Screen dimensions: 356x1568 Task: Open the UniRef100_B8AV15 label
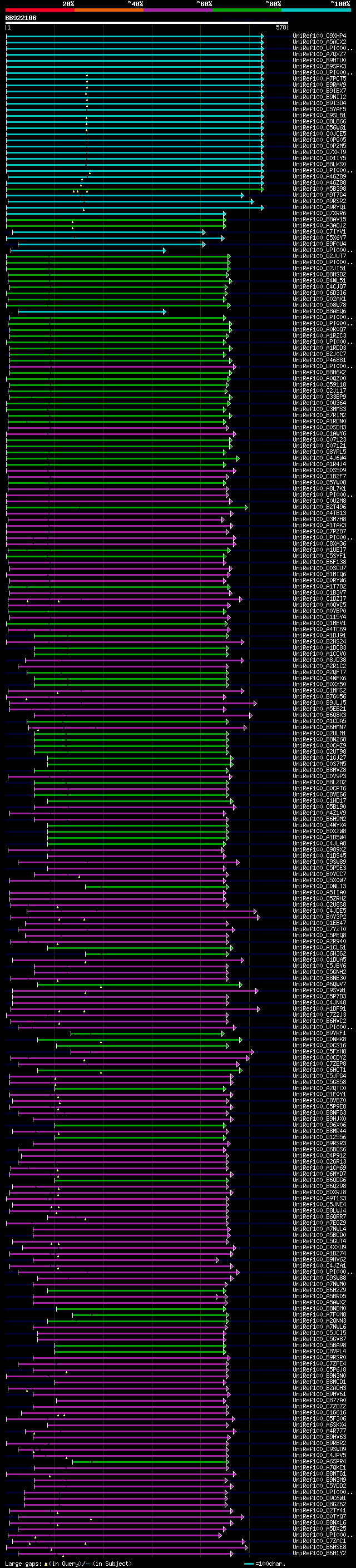[319, 219]
